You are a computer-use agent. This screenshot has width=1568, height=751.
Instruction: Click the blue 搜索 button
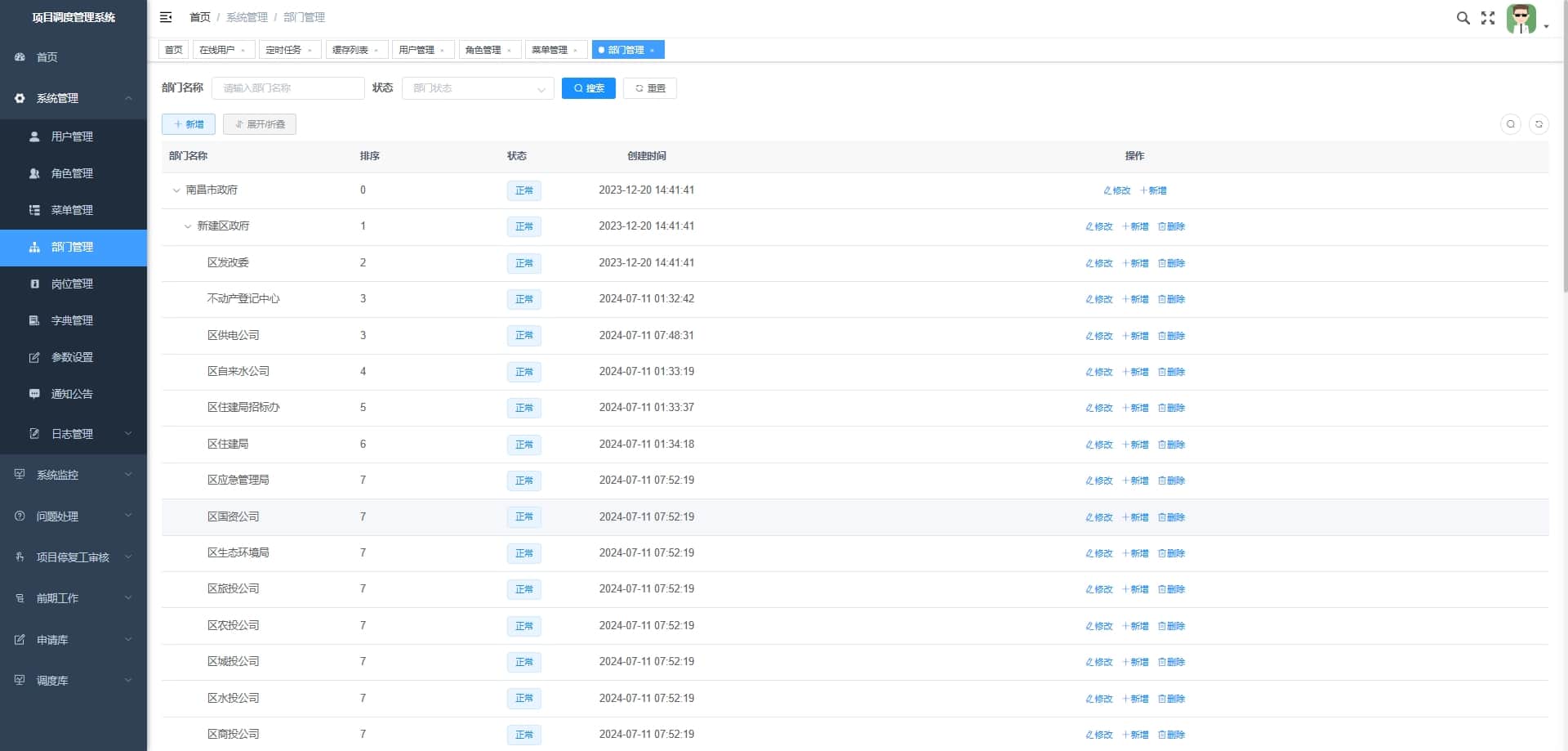(x=589, y=88)
